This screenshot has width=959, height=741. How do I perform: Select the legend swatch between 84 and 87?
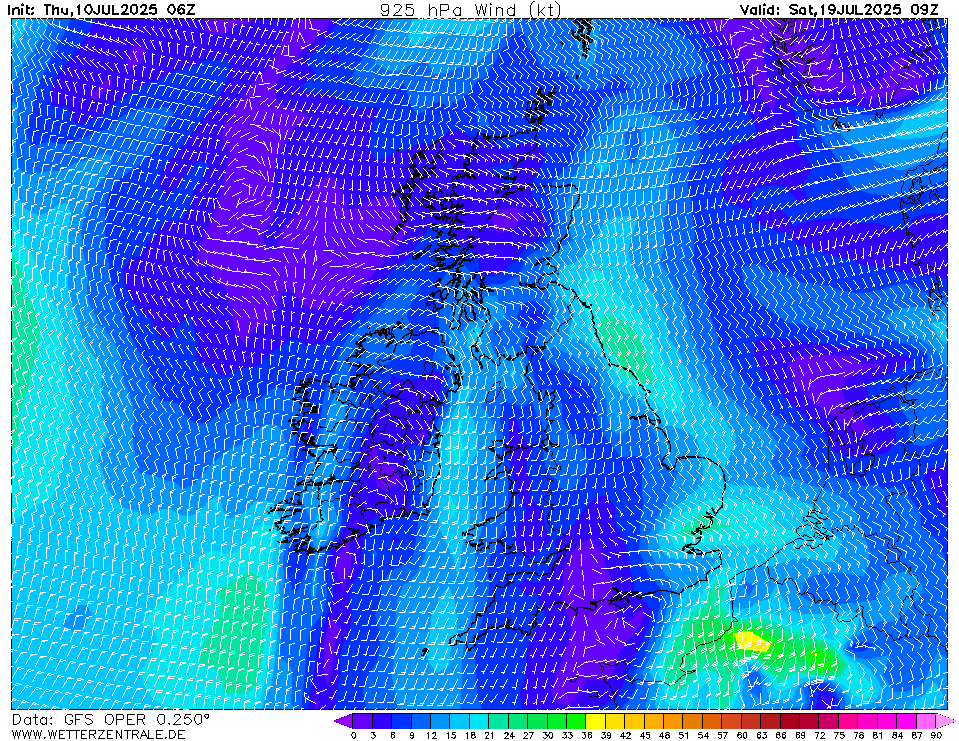[906, 721]
